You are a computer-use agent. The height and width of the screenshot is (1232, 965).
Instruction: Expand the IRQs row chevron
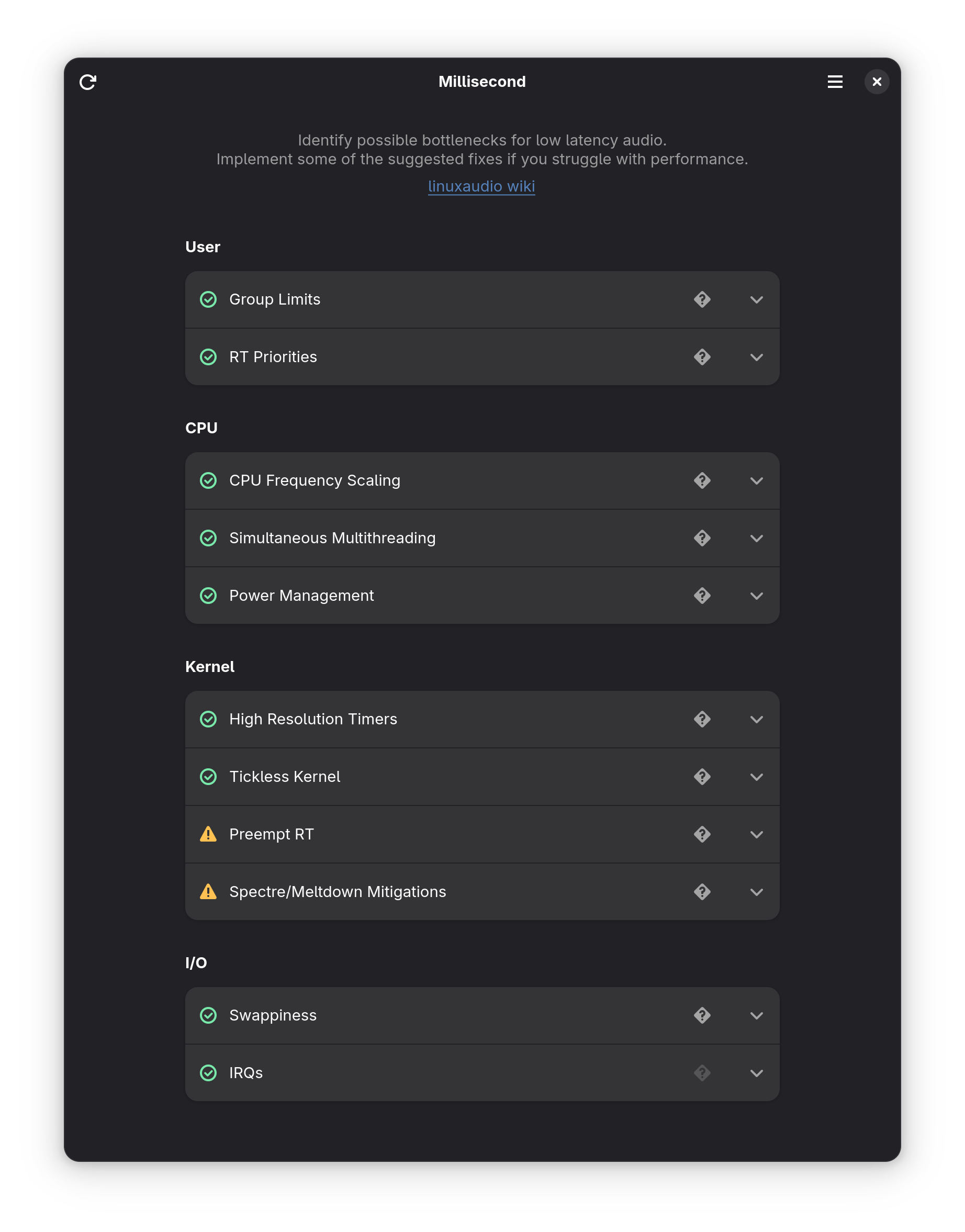tap(756, 1073)
